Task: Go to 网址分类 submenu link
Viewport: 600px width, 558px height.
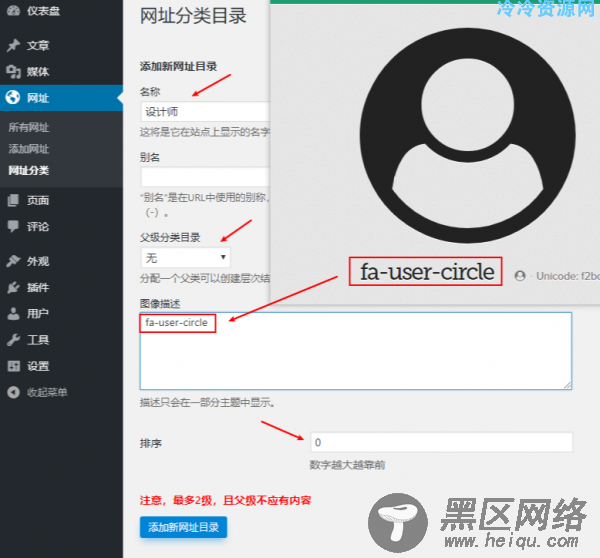Action: (29, 170)
